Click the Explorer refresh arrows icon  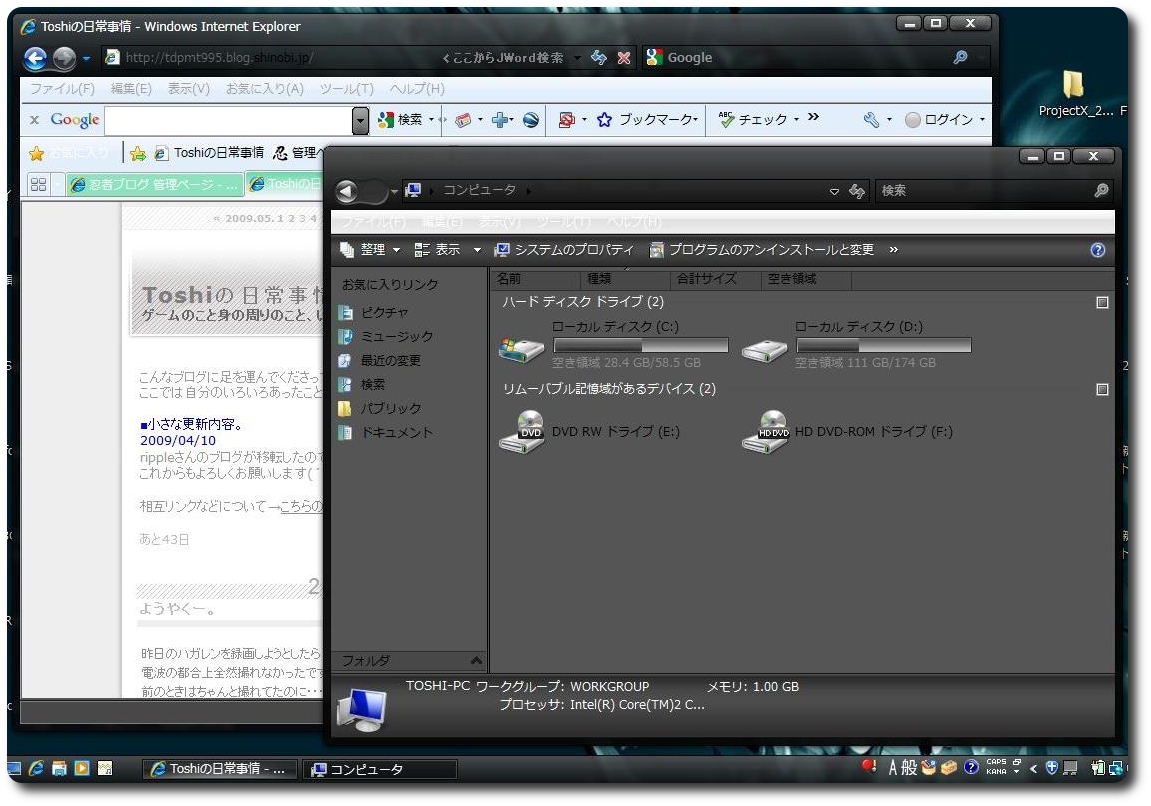[x=857, y=191]
